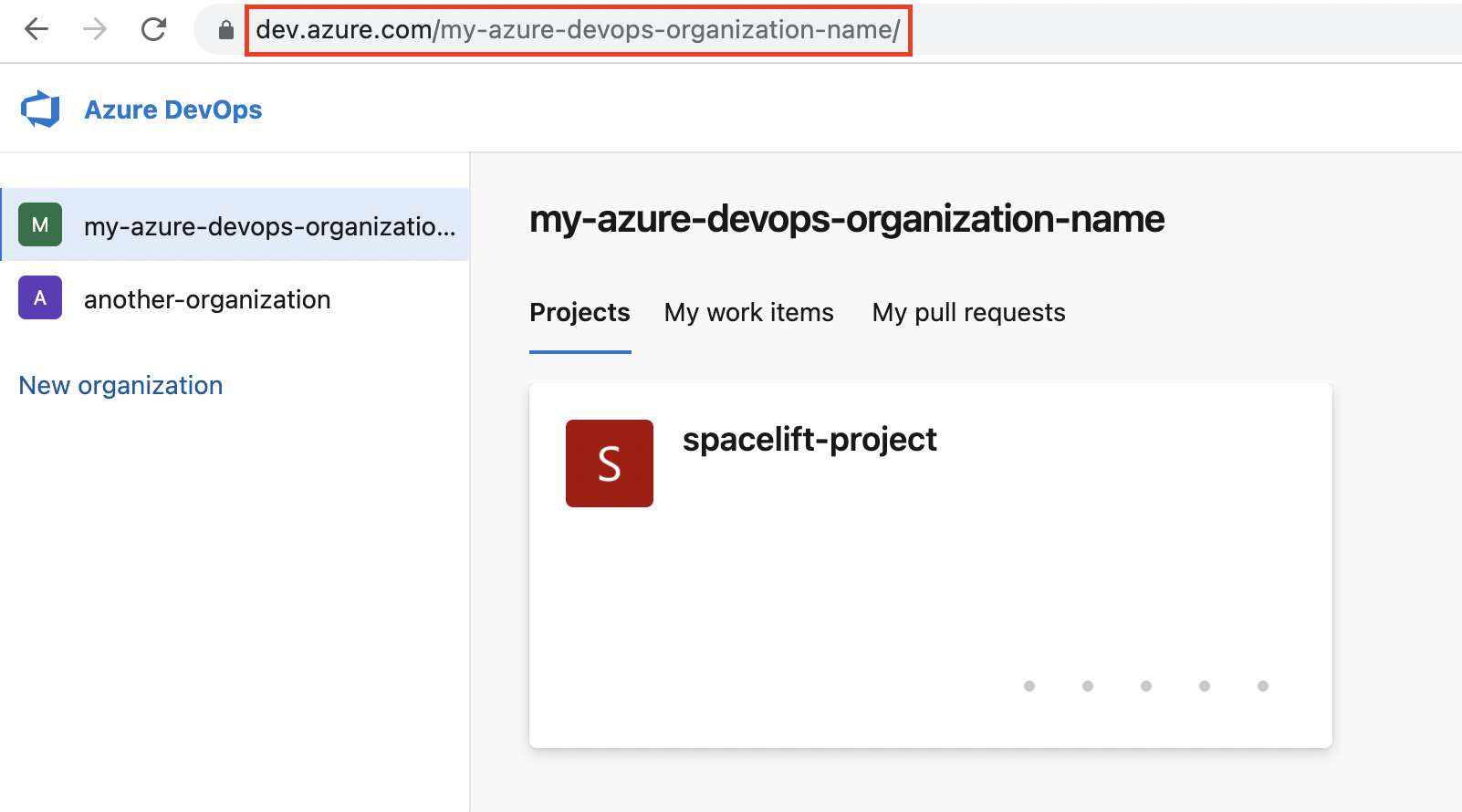This screenshot has width=1462, height=812.
Task: Open the Azure DevOps home text link
Action: [172, 109]
